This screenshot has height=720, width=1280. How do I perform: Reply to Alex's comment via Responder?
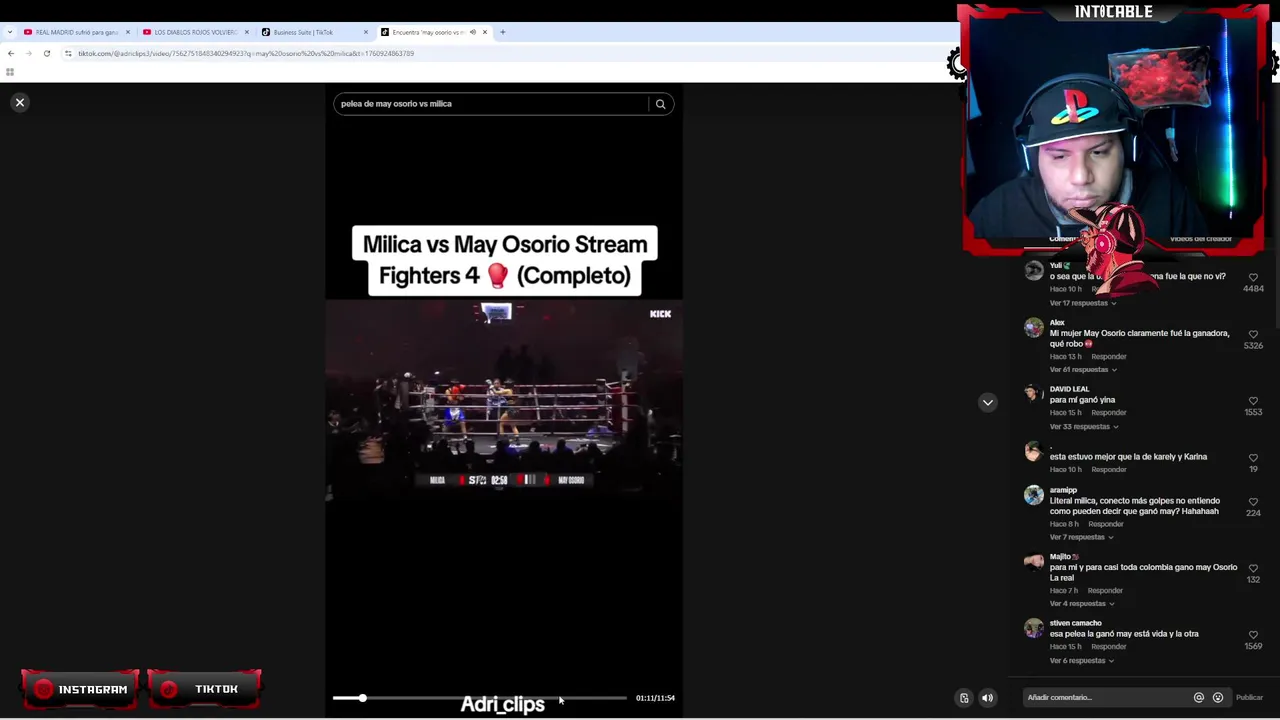(1109, 357)
